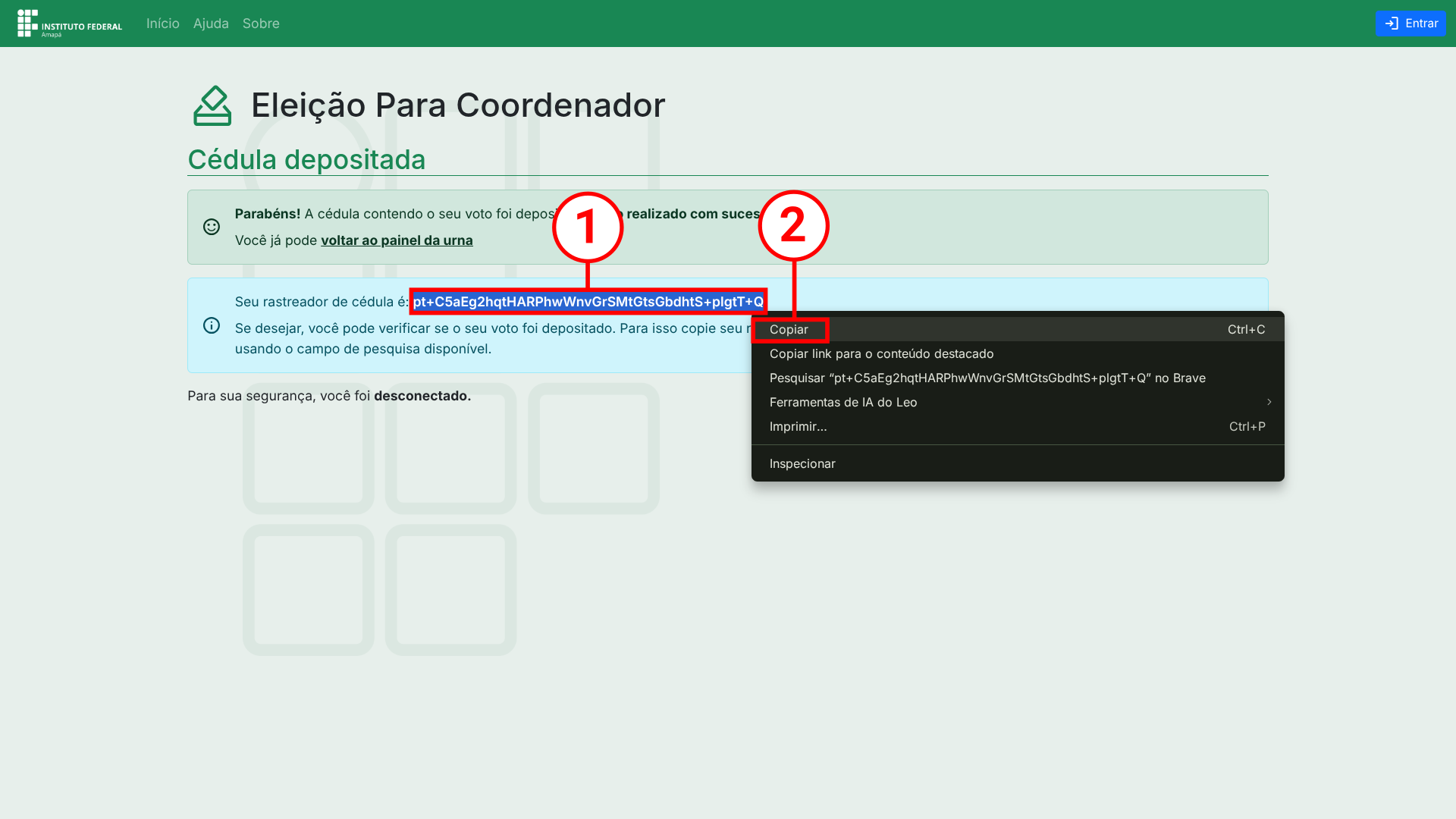Select Copiar in the context menu
This screenshot has width=1456, height=819.
[789, 330]
